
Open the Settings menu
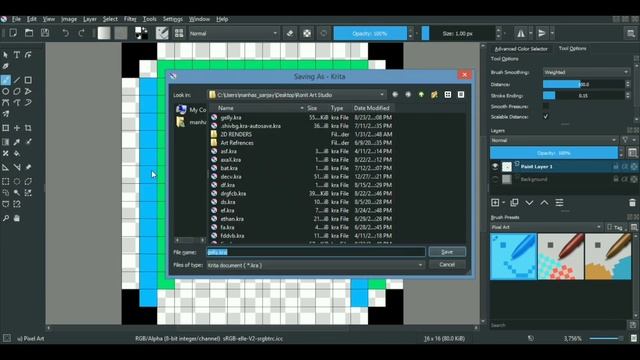173,19
